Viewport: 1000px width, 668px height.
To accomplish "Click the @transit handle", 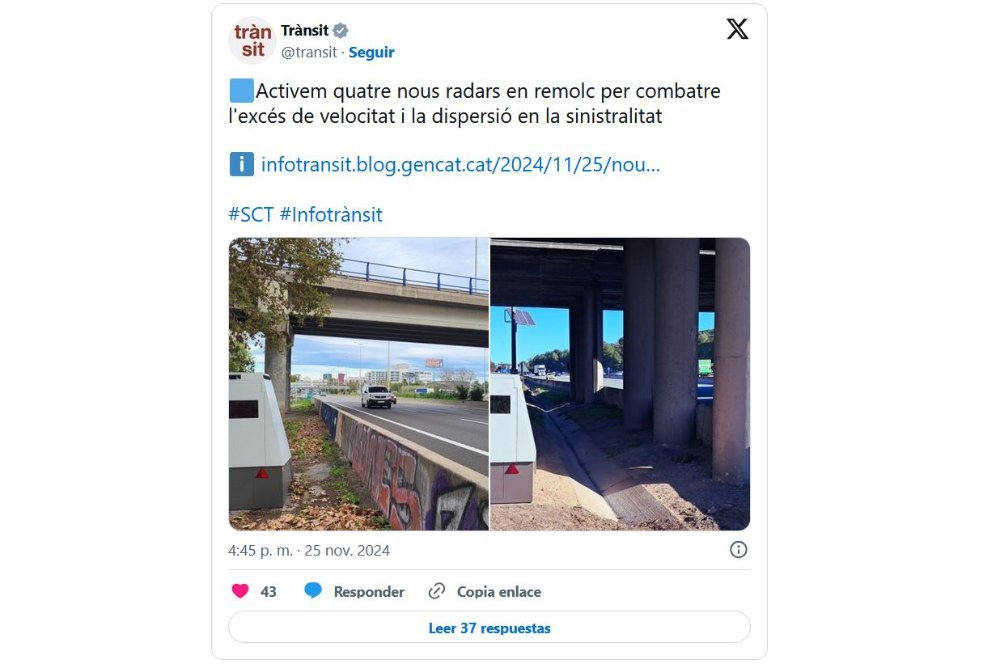I will [309, 52].
